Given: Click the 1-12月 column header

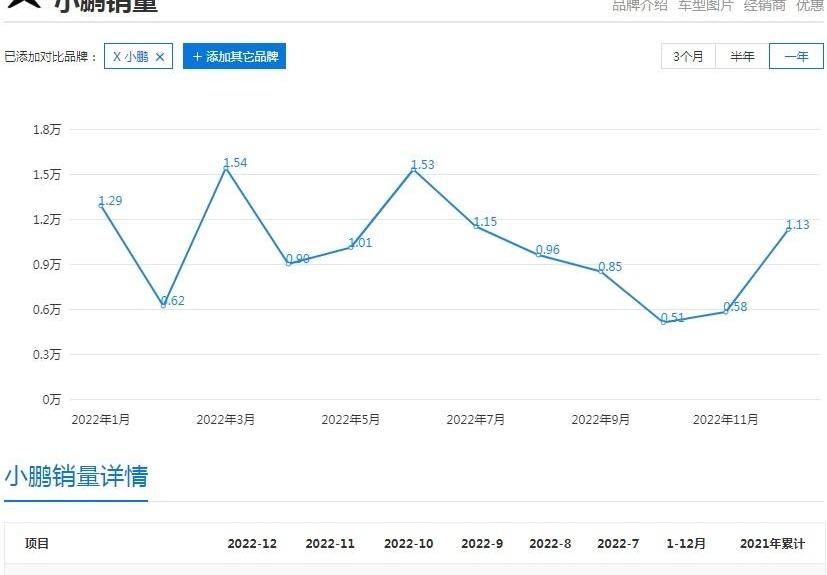Looking at the screenshot, I should [686, 543].
